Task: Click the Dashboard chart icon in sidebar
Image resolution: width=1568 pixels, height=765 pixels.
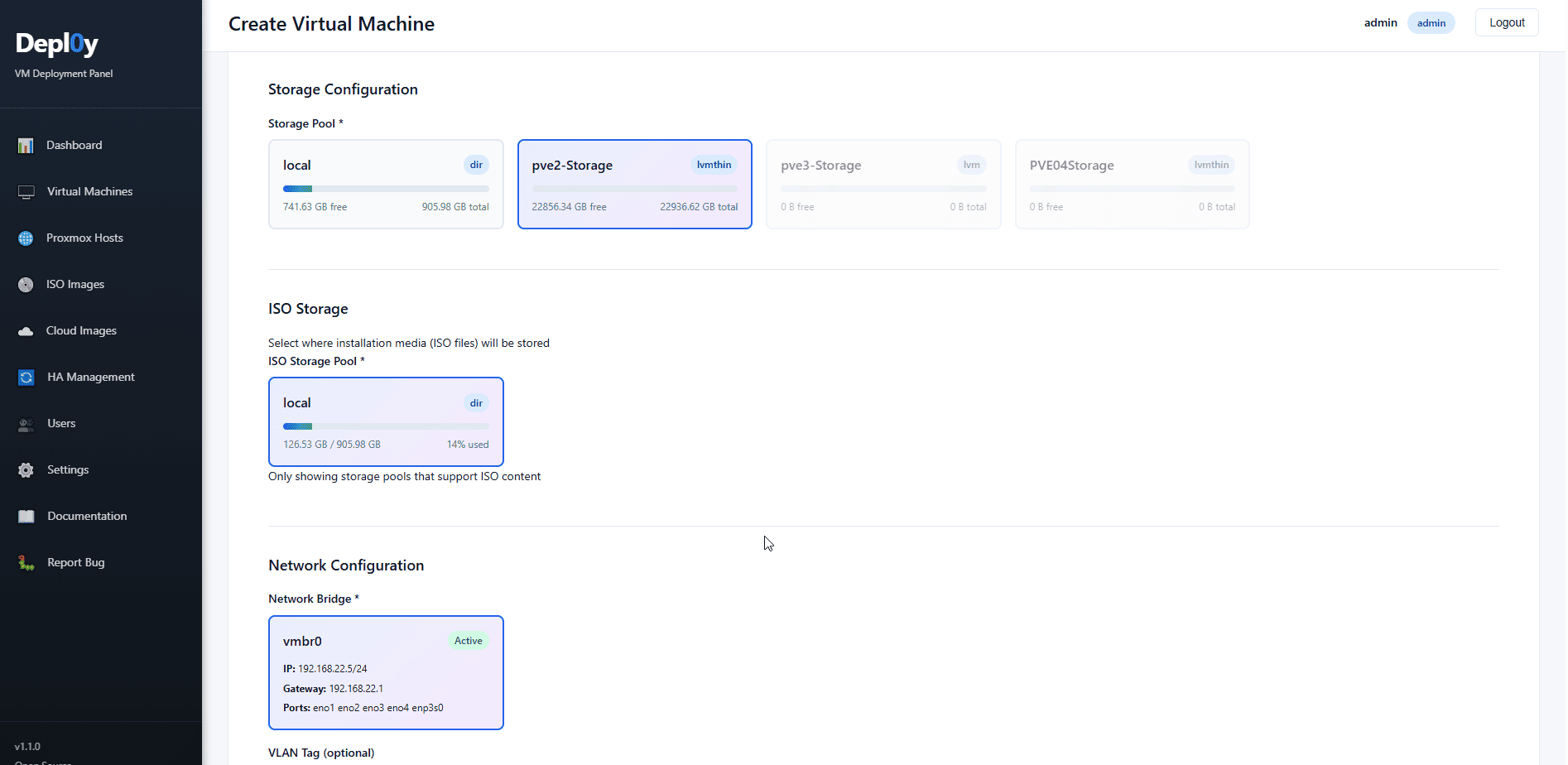Action: [26, 146]
